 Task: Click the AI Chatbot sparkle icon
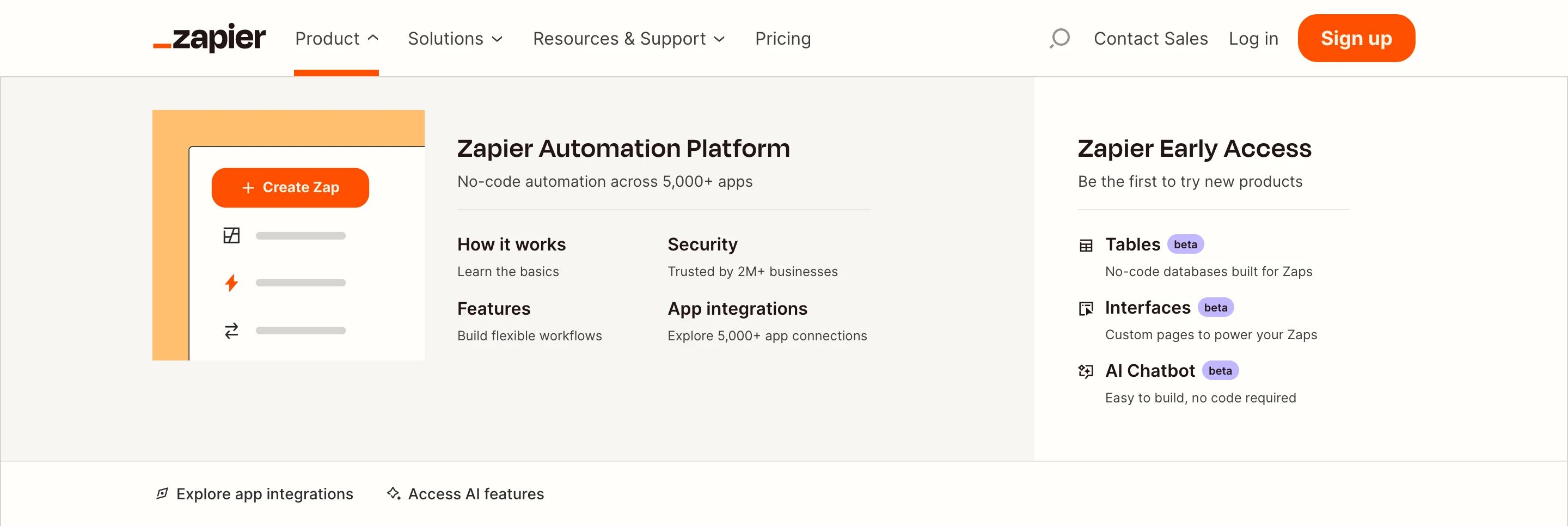[1086, 371]
